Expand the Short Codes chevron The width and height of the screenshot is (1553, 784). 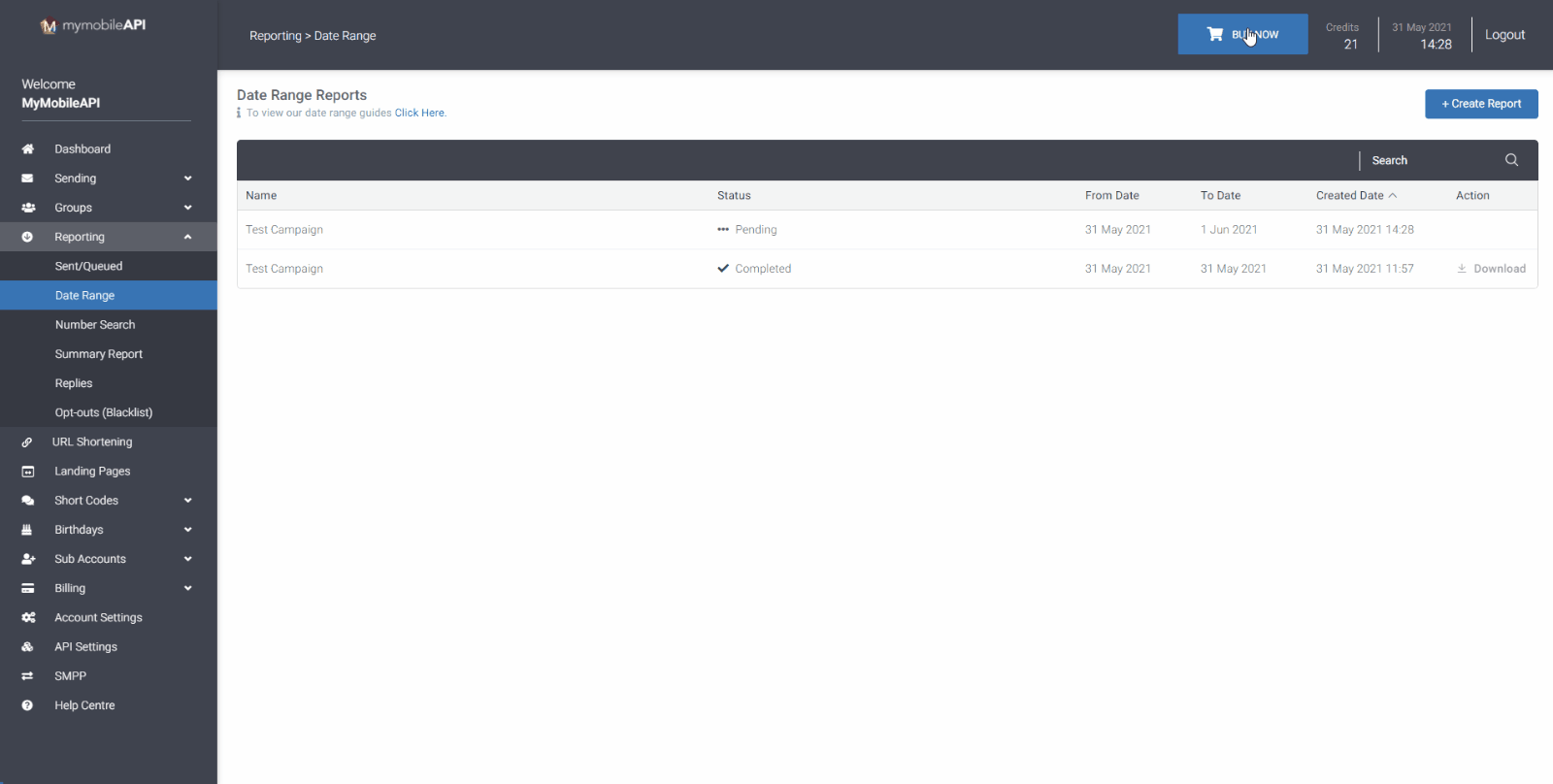187,501
